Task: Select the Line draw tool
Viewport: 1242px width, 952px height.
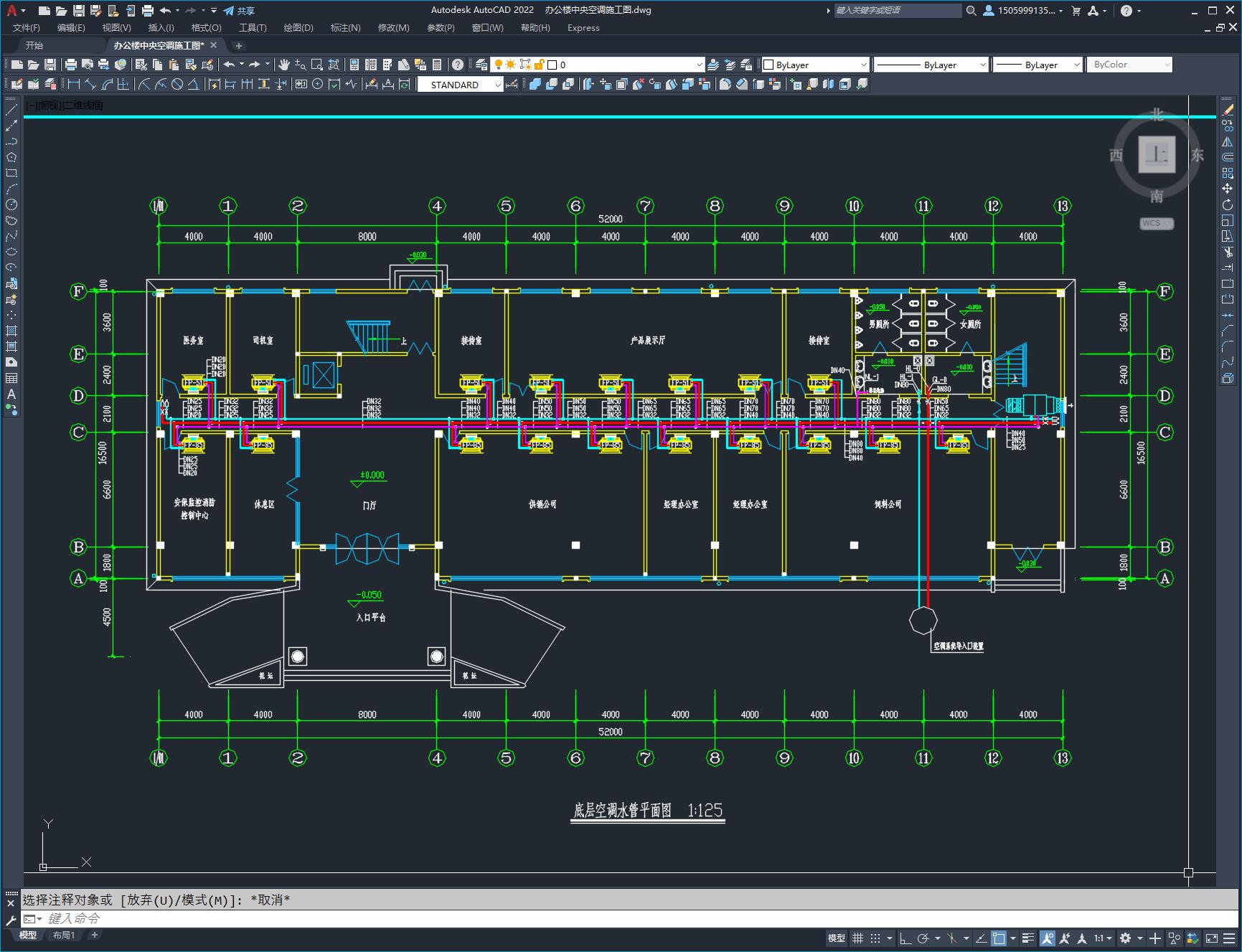Action: point(11,110)
